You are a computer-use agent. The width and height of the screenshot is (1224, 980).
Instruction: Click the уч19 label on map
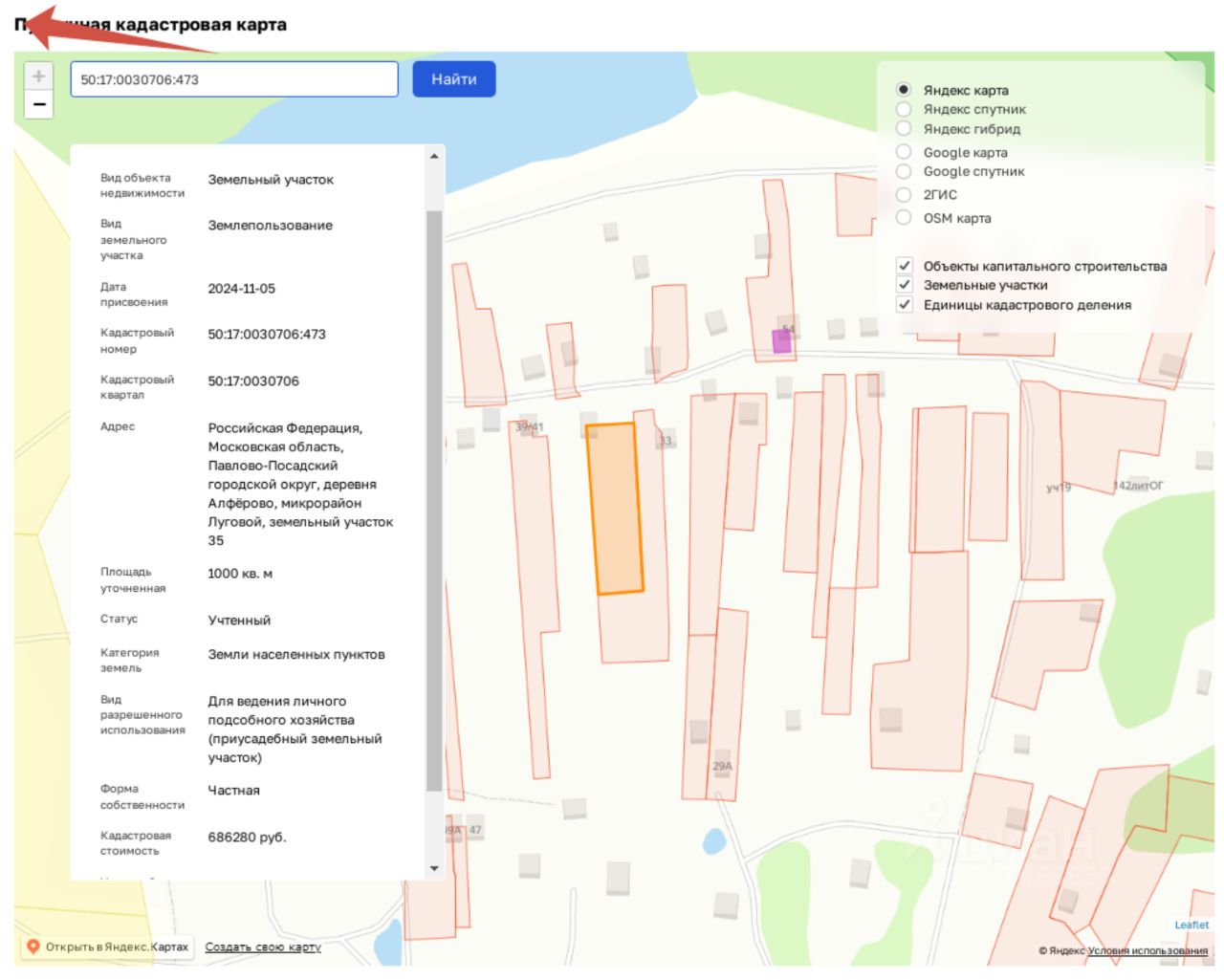coord(1059,488)
